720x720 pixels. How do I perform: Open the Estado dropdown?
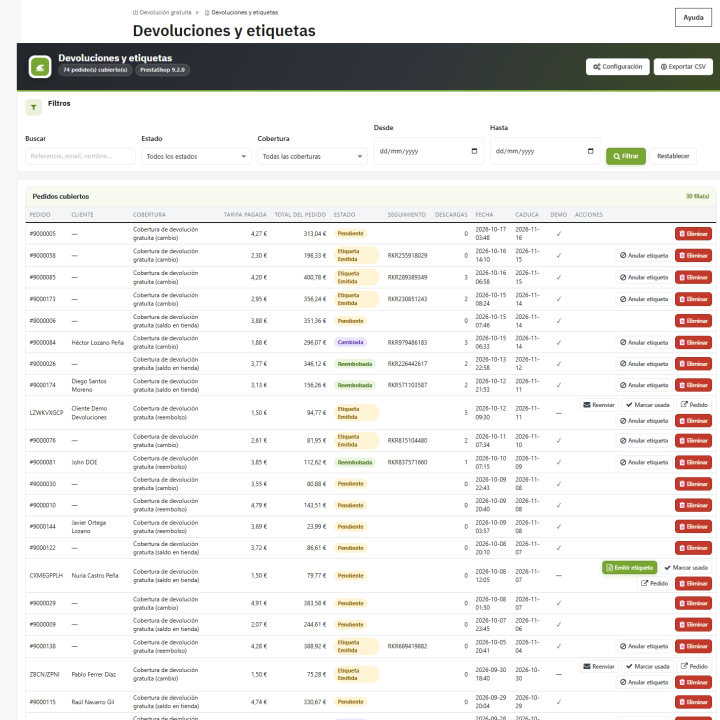(x=196, y=157)
